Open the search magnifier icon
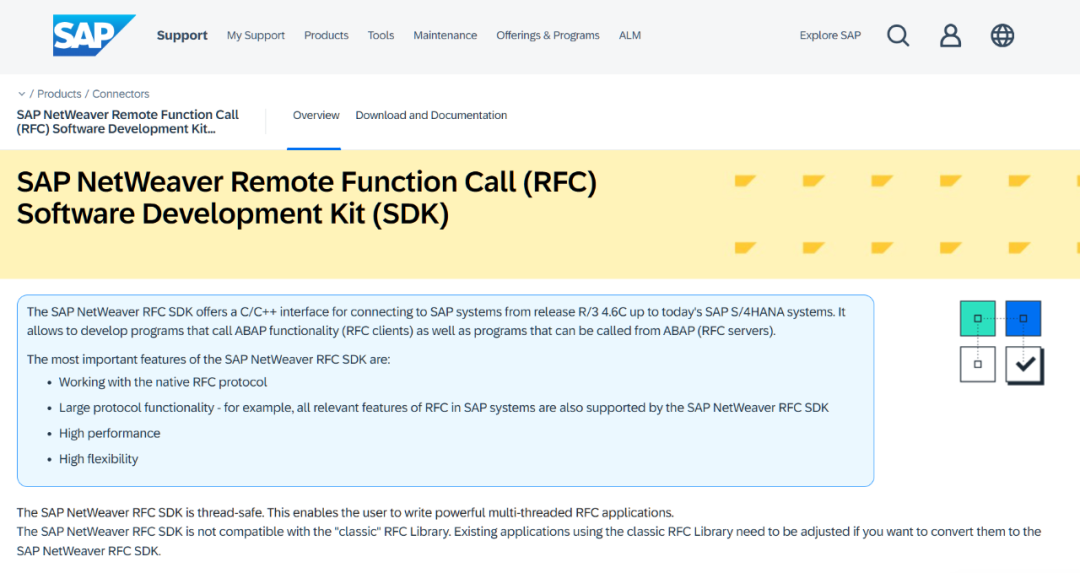 coord(897,35)
